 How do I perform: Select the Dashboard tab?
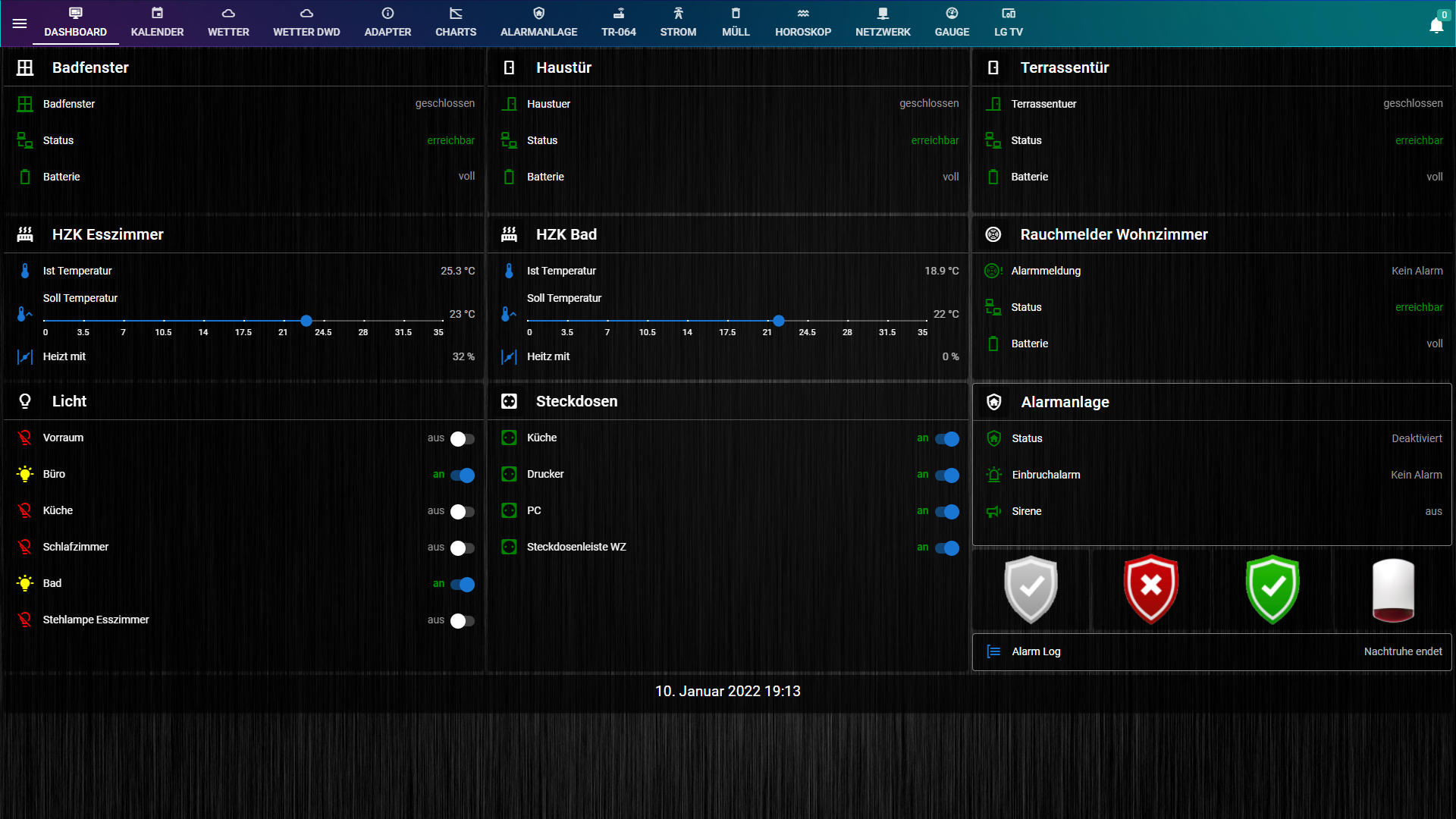[75, 23]
